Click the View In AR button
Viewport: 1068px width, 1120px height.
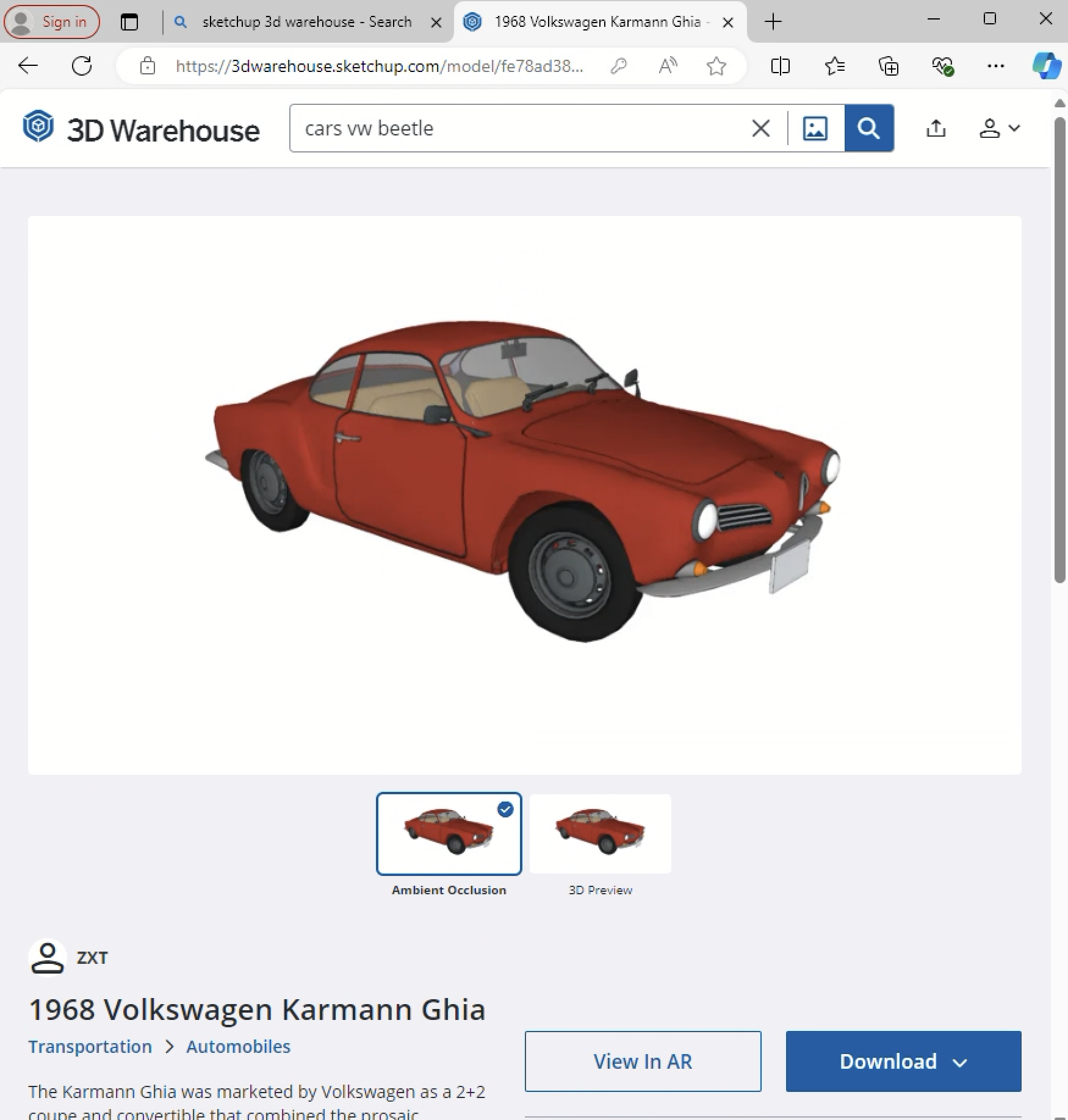(643, 1061)
